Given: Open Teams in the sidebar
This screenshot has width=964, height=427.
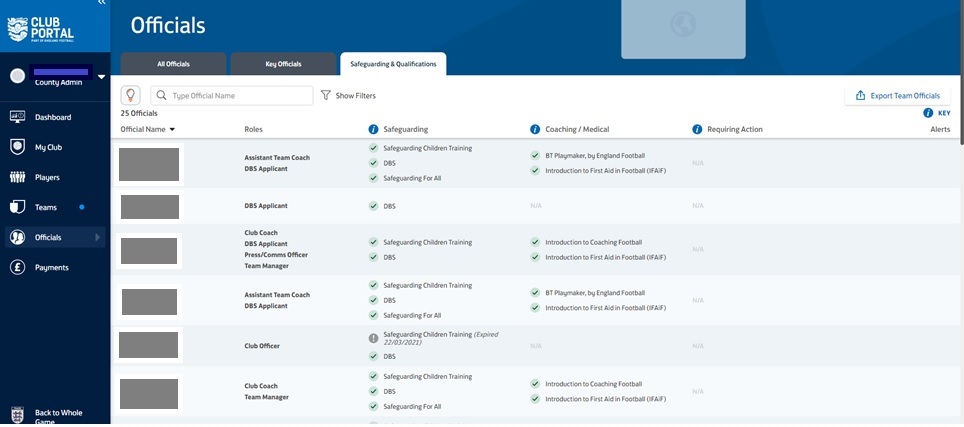Looking at the screenshot, I should (x=46, y=207).
